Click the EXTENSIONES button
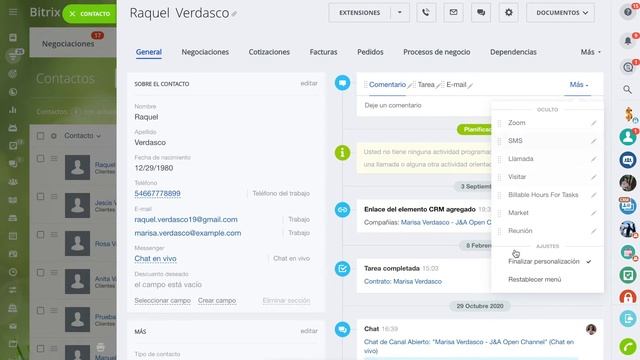This screenshot has height=360, width=640. (x=359, y=13)
